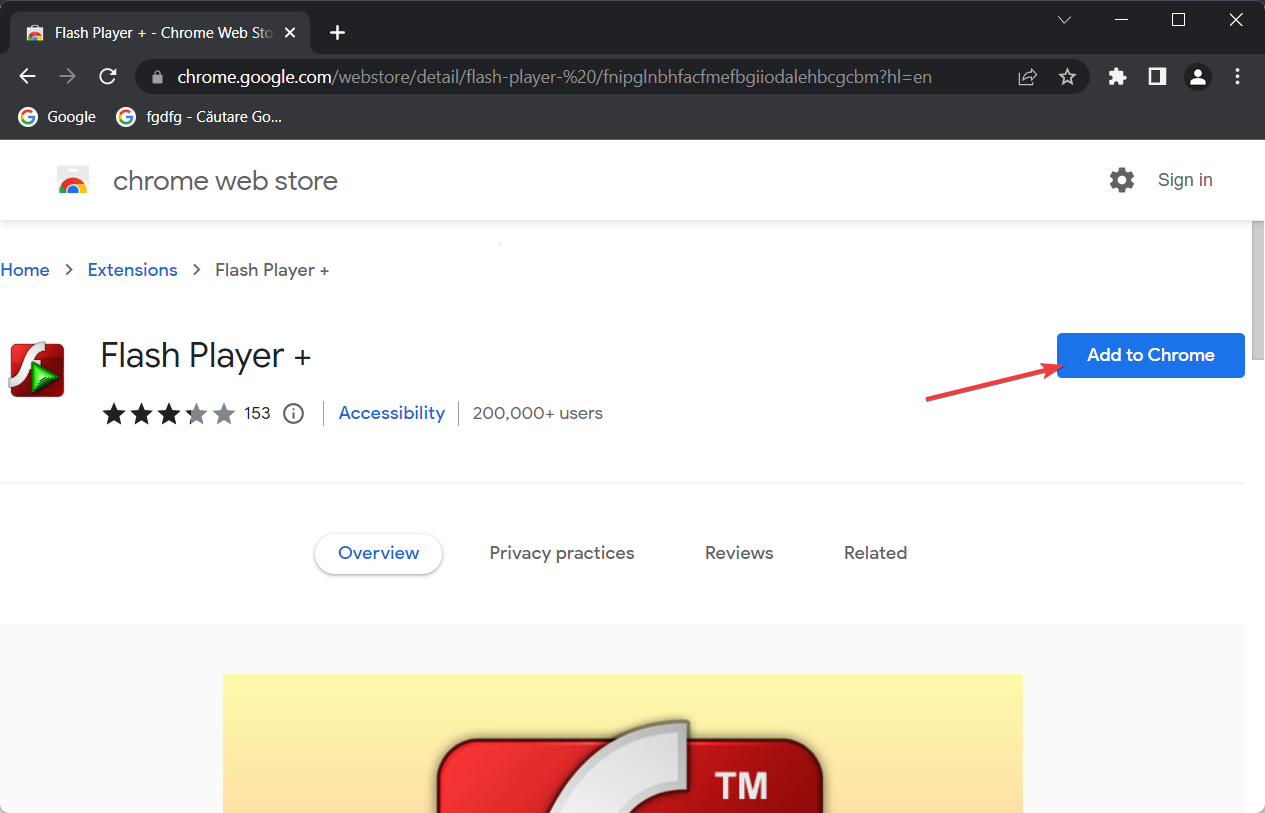
Task: Click the 200,000+ users text
Action: (x=538, y=413)
